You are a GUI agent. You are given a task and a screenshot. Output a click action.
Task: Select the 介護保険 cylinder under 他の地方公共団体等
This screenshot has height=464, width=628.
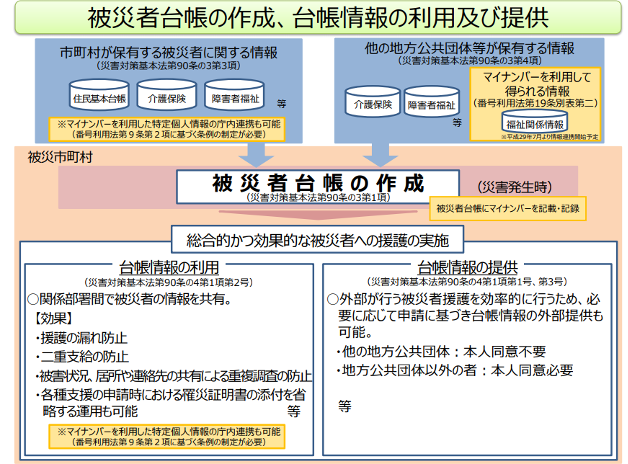373,102
